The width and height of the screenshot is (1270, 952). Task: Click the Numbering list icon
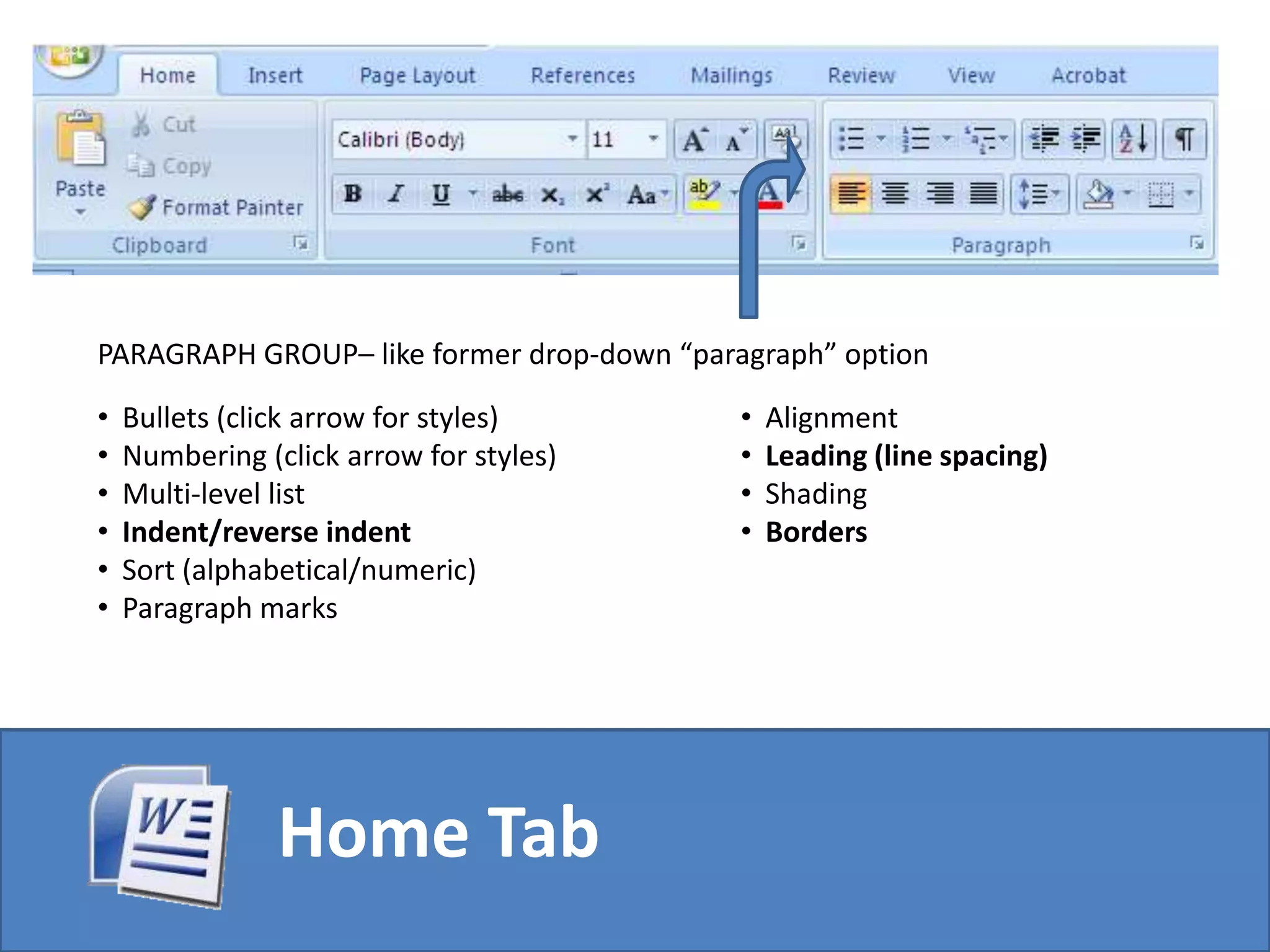(x=916, y=139)
